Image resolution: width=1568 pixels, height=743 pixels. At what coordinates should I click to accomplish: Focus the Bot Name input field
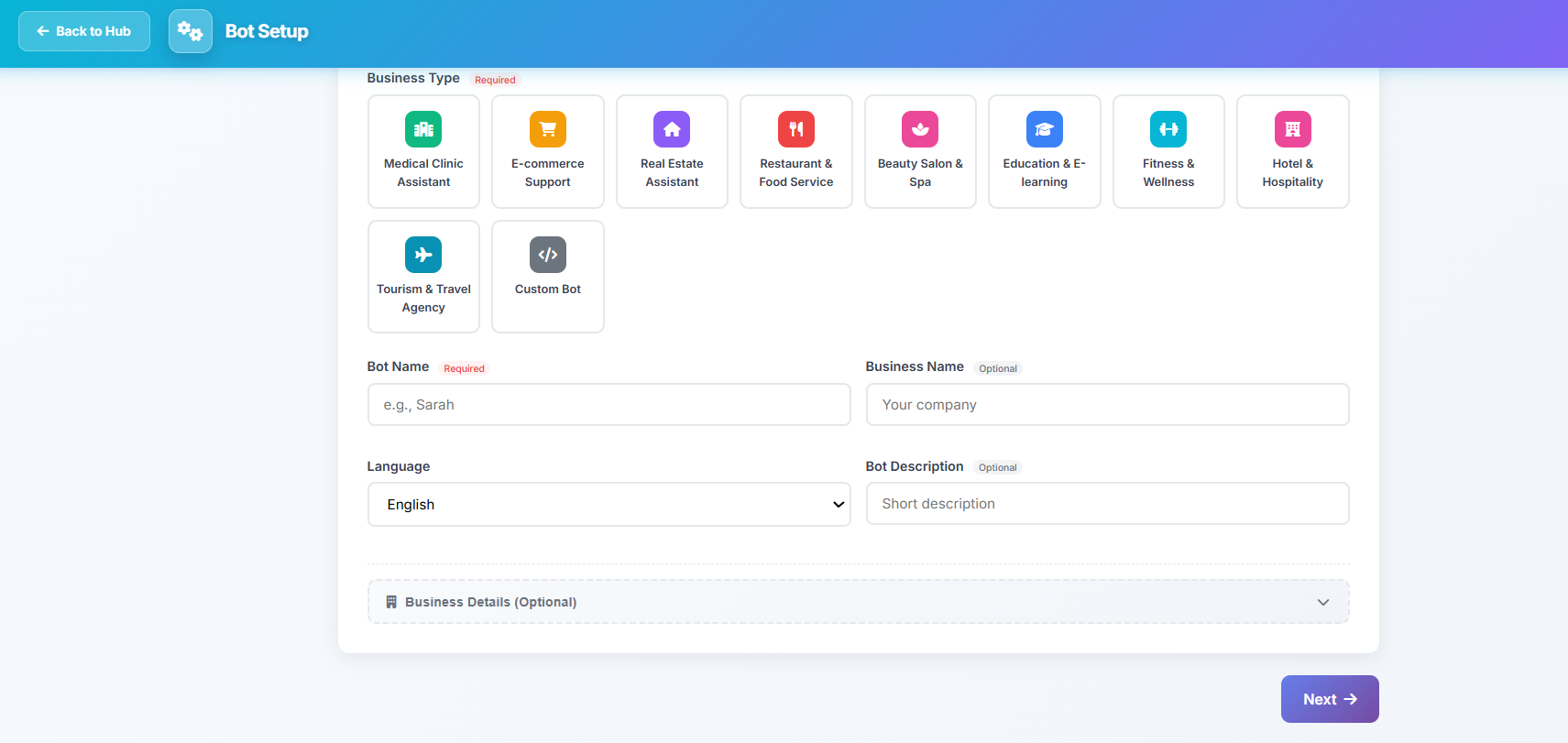click(609, 405)
